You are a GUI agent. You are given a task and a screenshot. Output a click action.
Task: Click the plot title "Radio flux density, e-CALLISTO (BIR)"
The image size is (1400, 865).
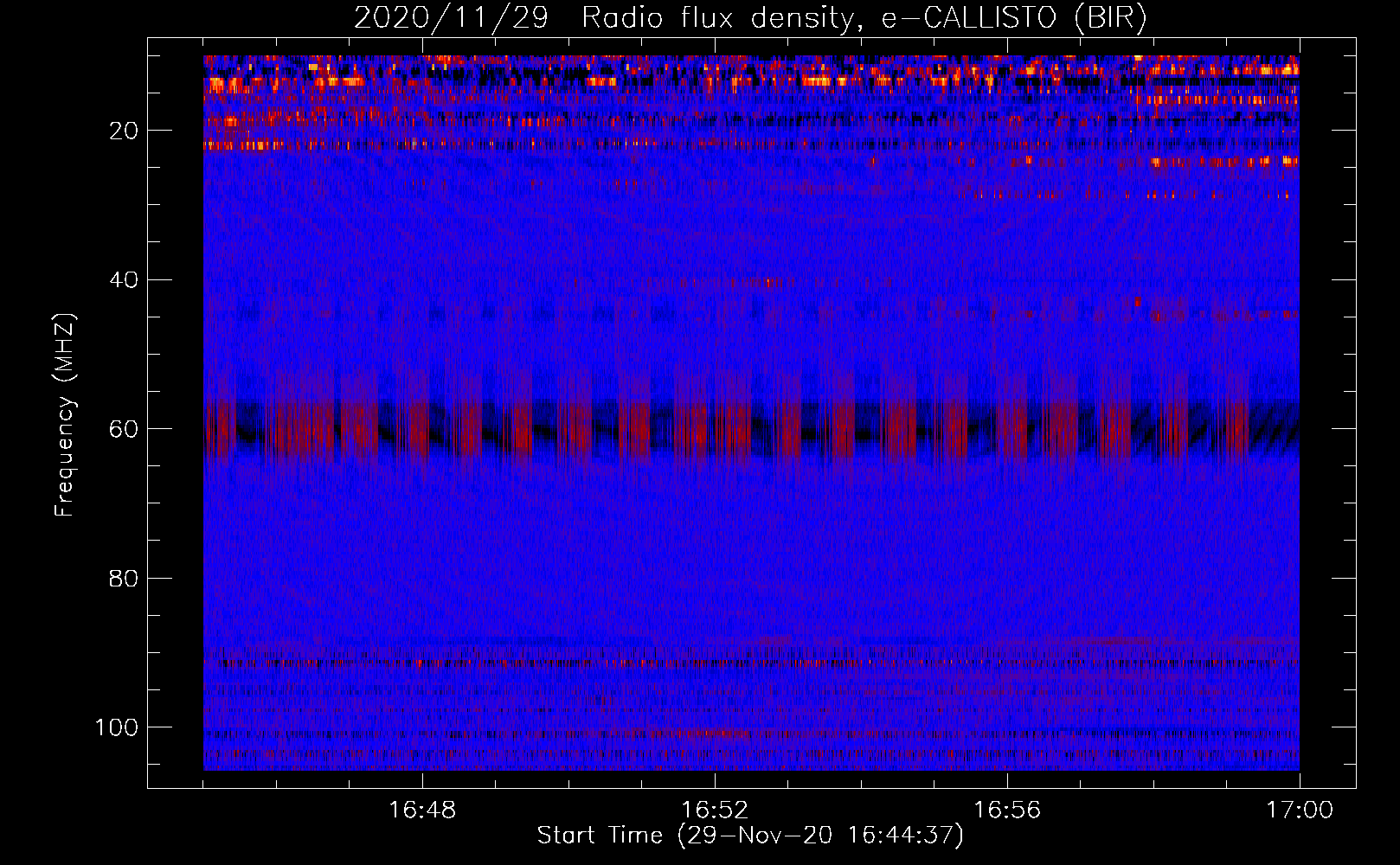(864, 18)
